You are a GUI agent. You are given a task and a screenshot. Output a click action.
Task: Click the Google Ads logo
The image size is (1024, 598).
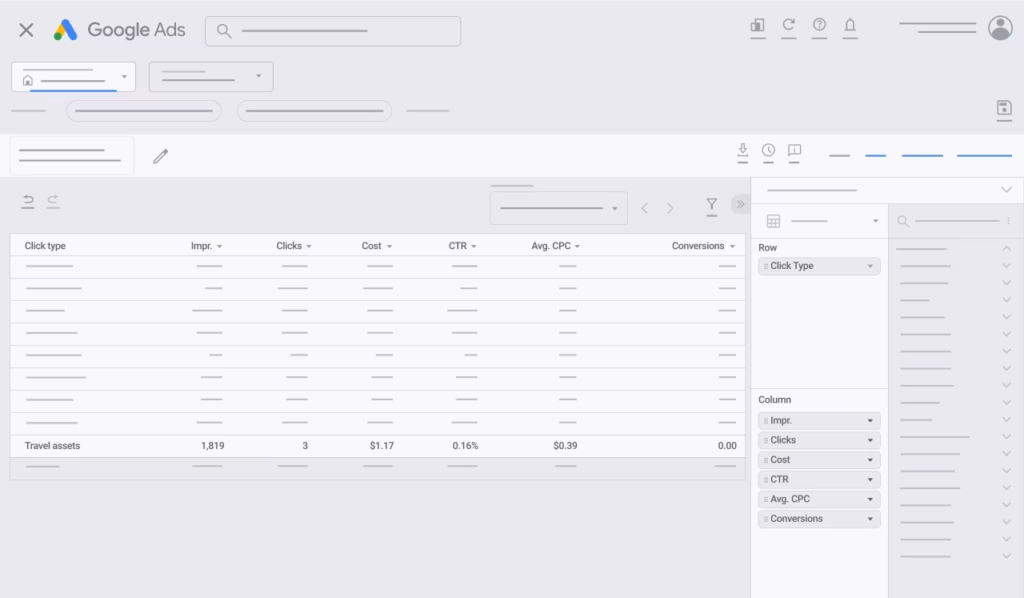119,30
